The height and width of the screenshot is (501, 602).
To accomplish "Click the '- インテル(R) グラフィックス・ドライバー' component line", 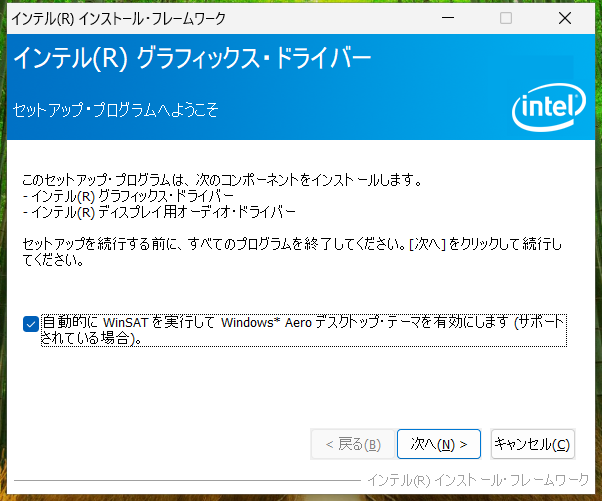I will pyautogui.click(x=128, y=196).
